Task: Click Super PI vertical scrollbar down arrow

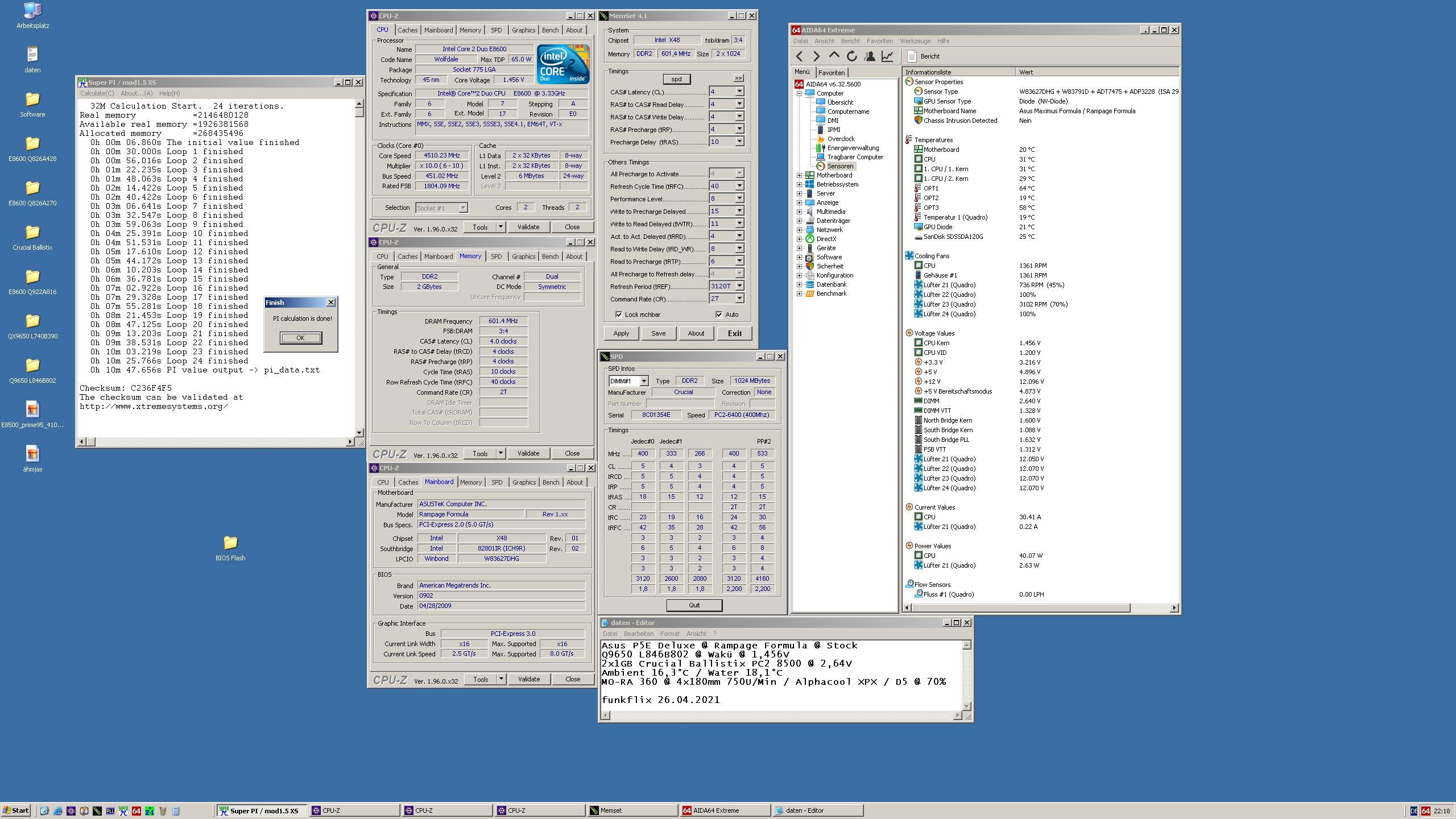Action: point(359,432)
